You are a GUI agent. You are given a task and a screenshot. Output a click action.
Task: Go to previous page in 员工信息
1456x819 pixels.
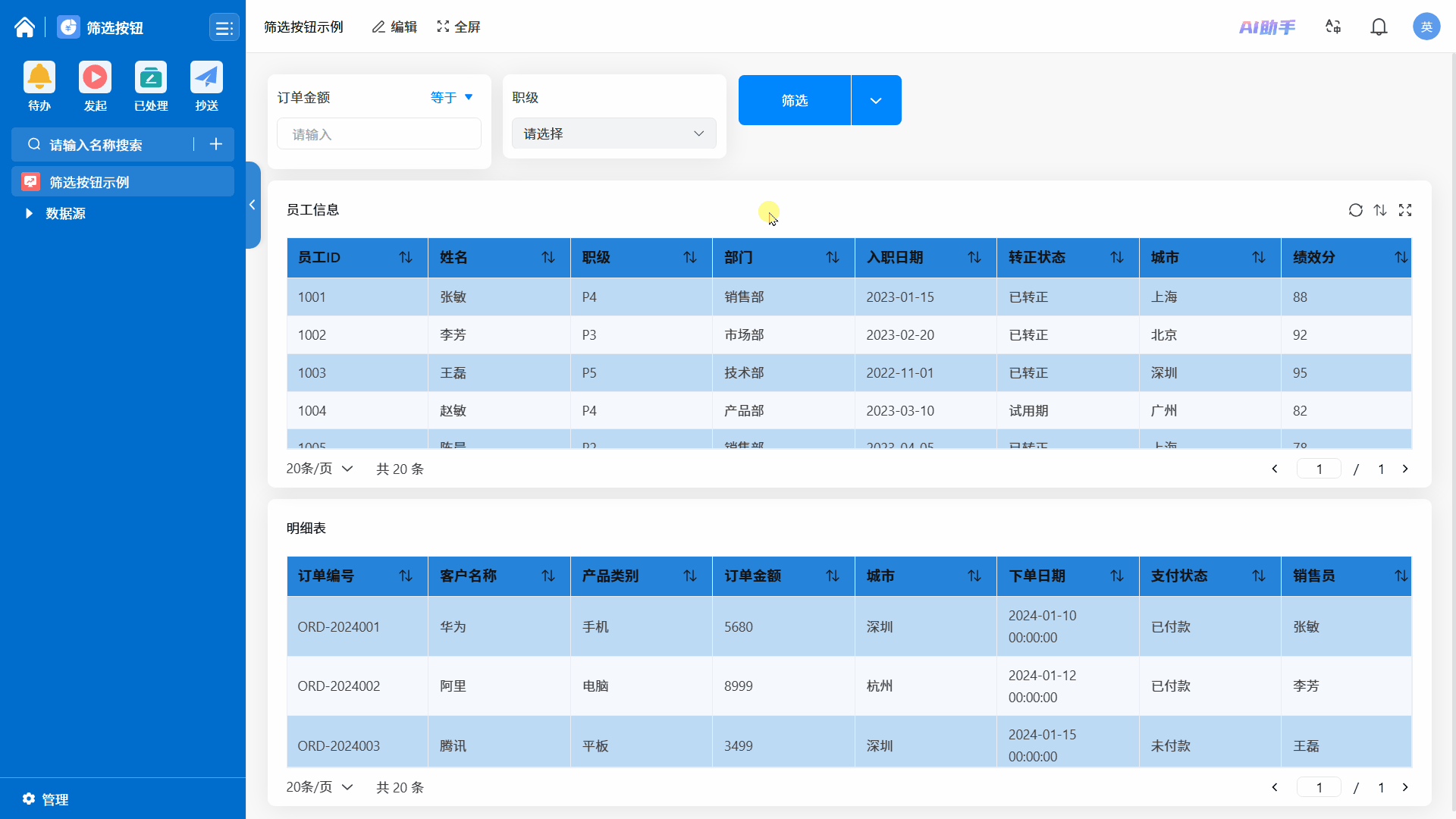pyautogui.click(x=1275, y=469)
